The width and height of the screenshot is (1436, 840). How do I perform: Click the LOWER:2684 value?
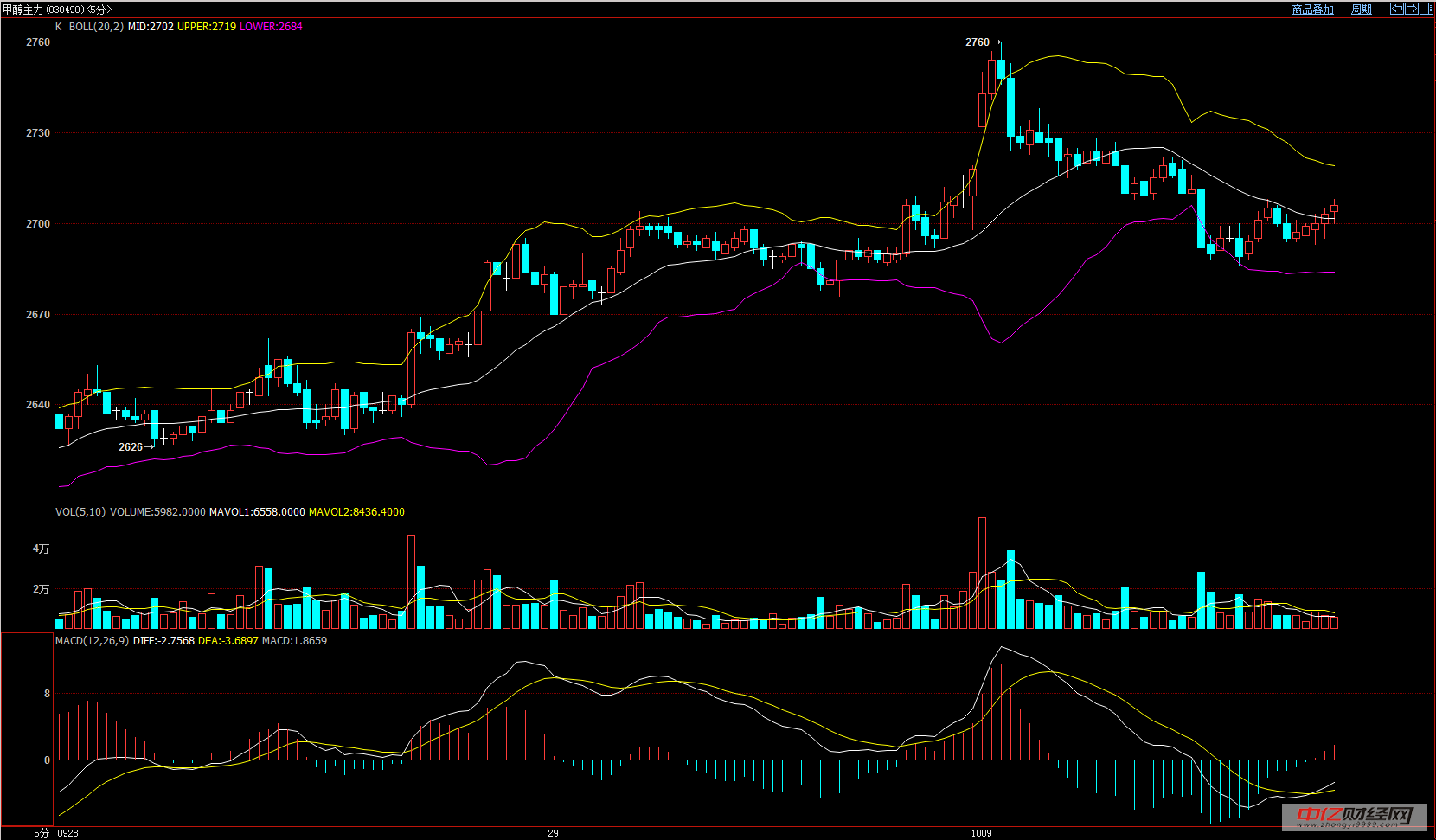point(271,27)
